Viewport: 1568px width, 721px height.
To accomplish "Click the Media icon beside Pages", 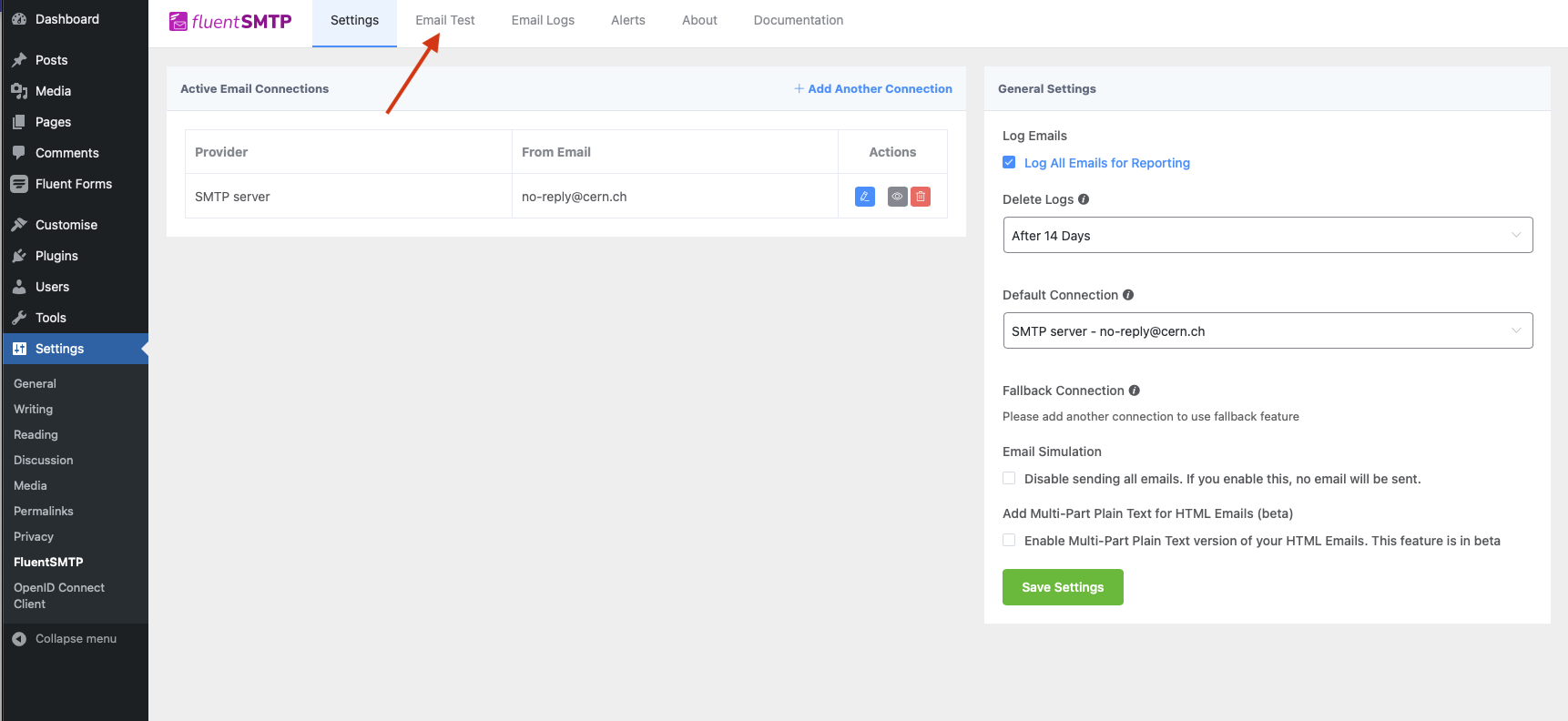I will [x=19, y=91].
